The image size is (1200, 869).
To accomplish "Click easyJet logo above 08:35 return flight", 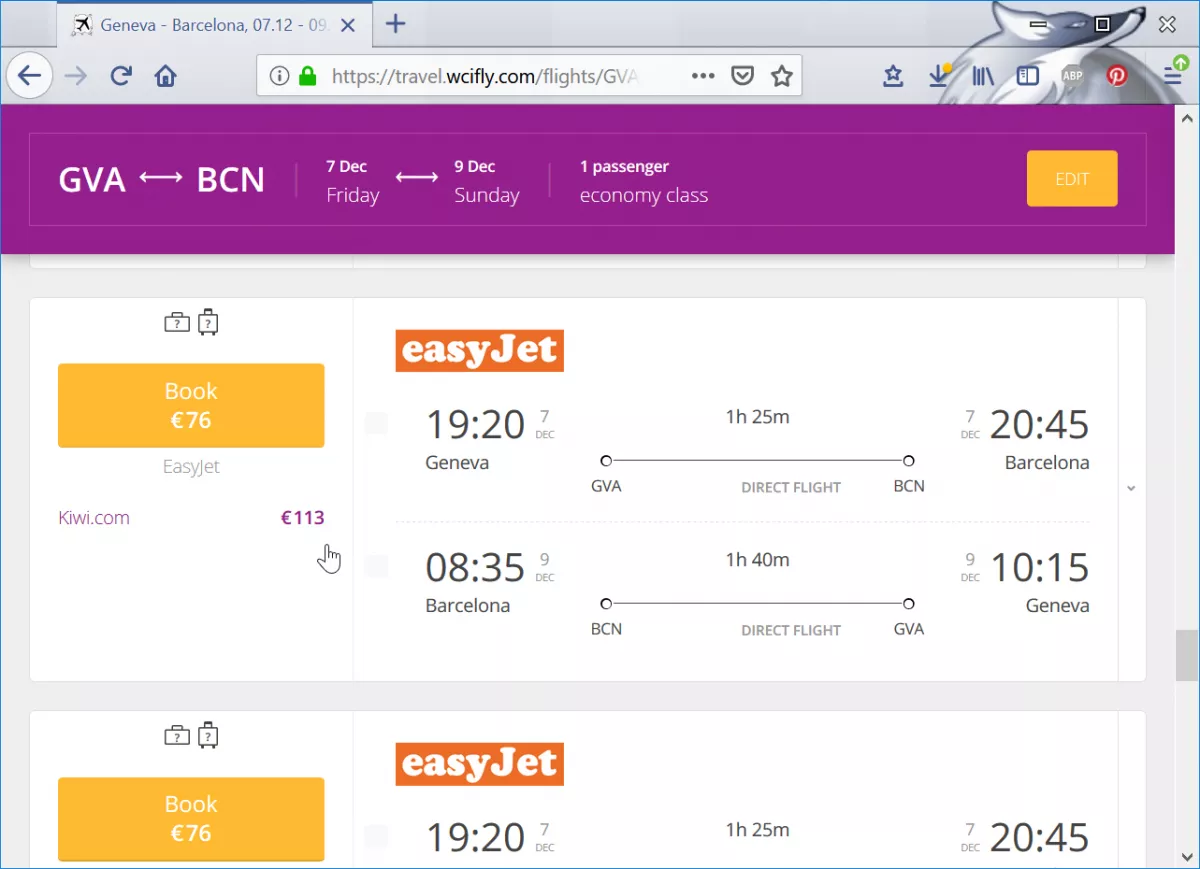I will tap(480, 351).
